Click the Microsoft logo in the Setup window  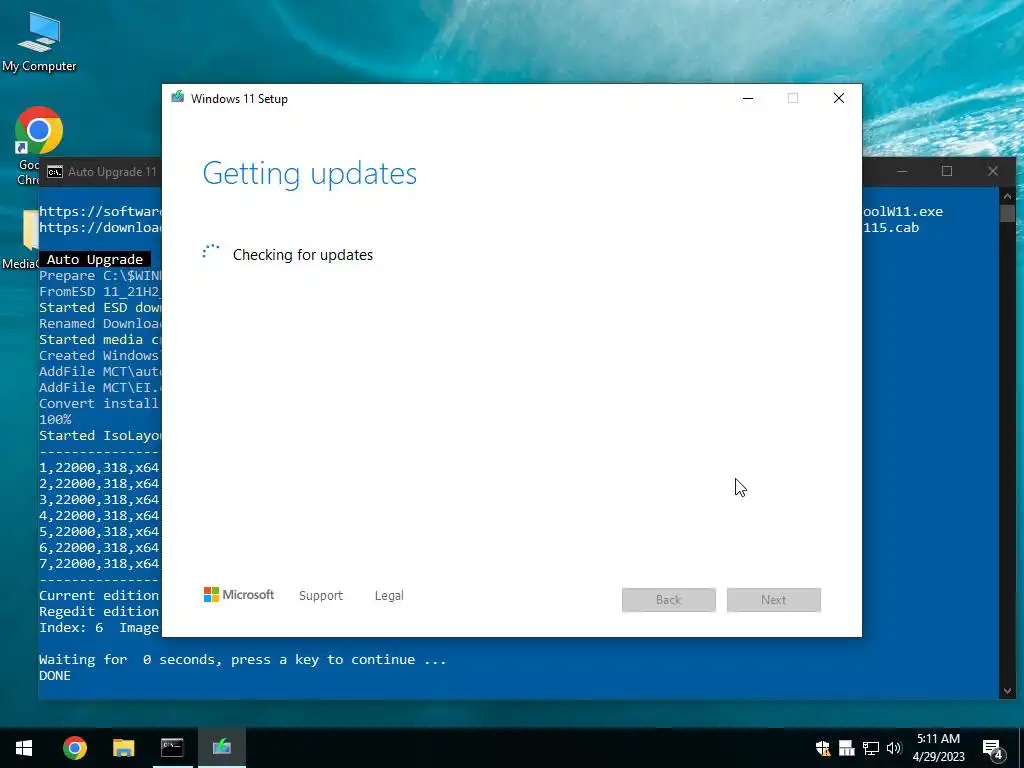point(239,595)
